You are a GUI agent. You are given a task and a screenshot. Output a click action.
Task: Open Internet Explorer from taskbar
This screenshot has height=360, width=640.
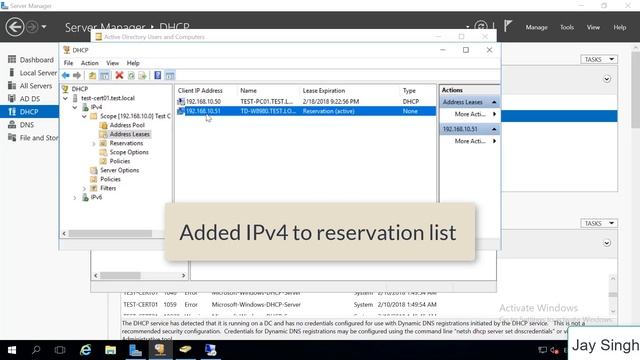point(85,350)
